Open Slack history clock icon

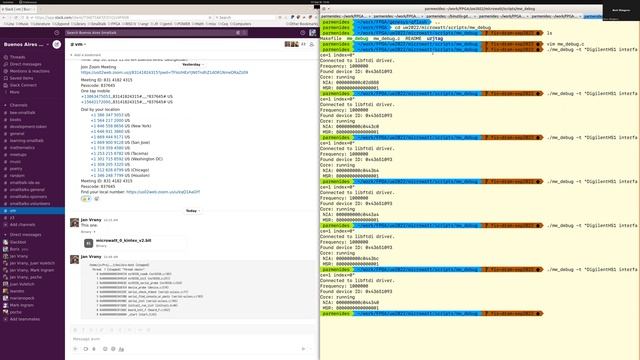click(x=57, y=33)
